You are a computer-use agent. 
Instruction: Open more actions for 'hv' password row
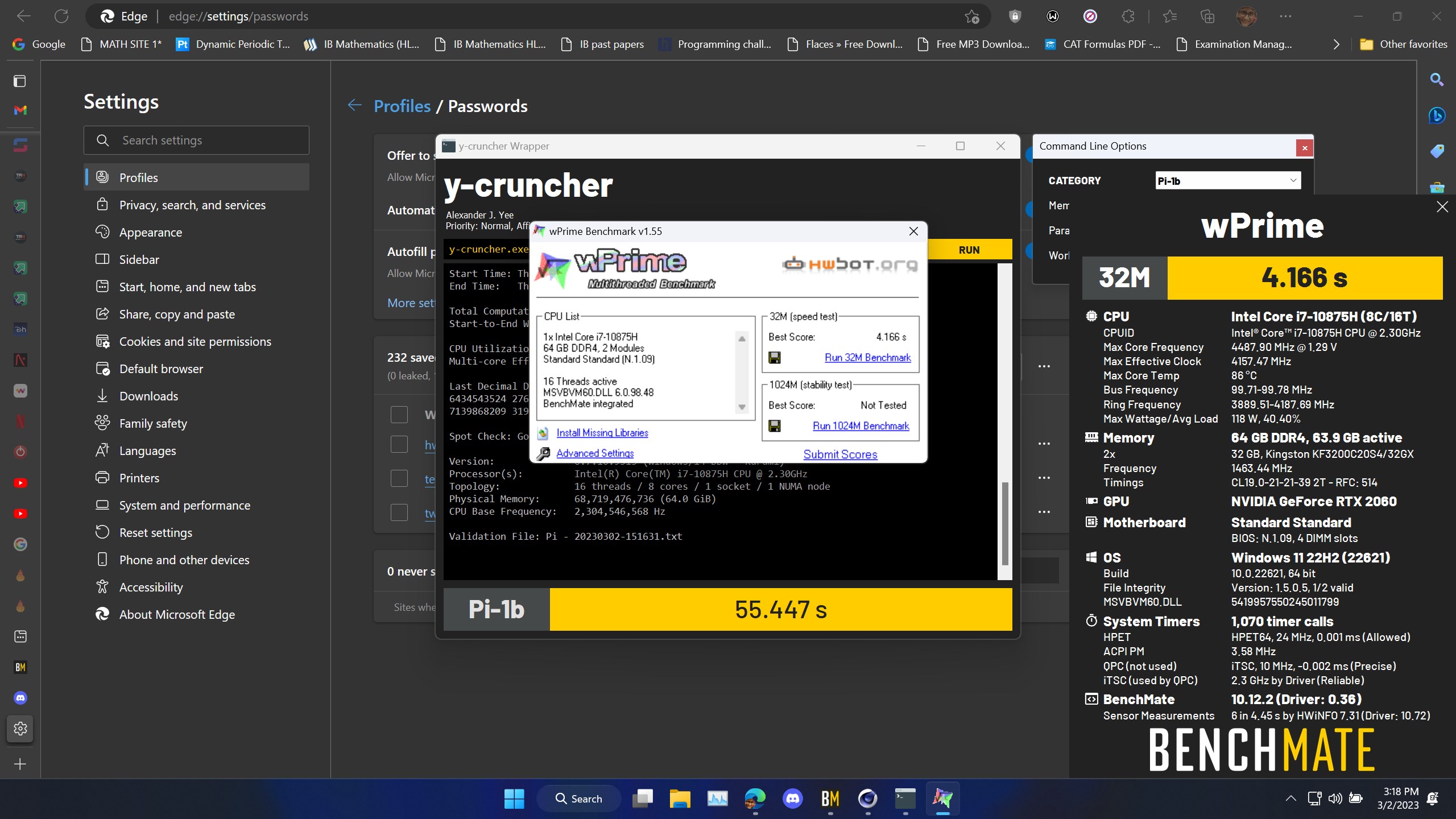1044,444
